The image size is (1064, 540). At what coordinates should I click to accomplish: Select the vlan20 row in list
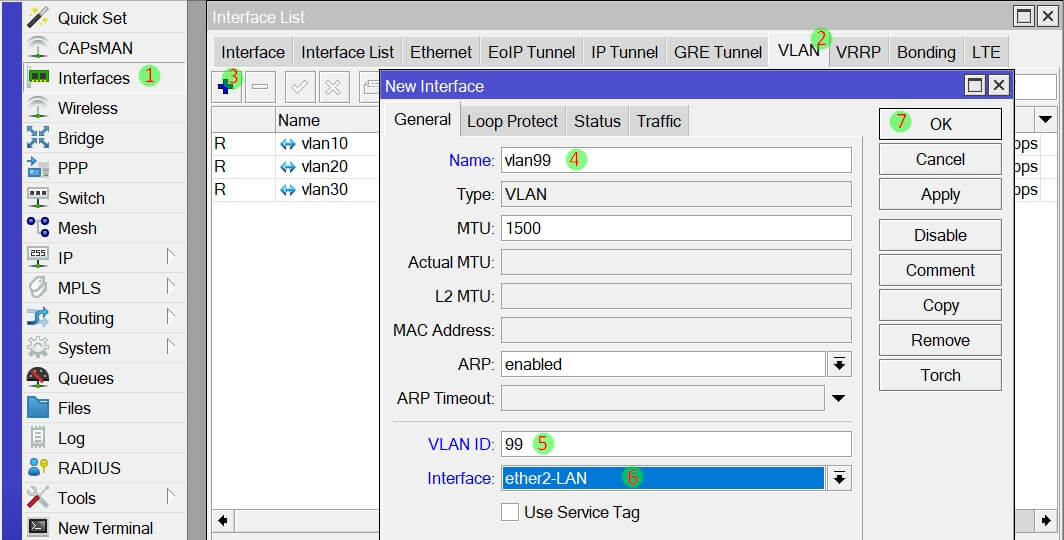(324, 166)
